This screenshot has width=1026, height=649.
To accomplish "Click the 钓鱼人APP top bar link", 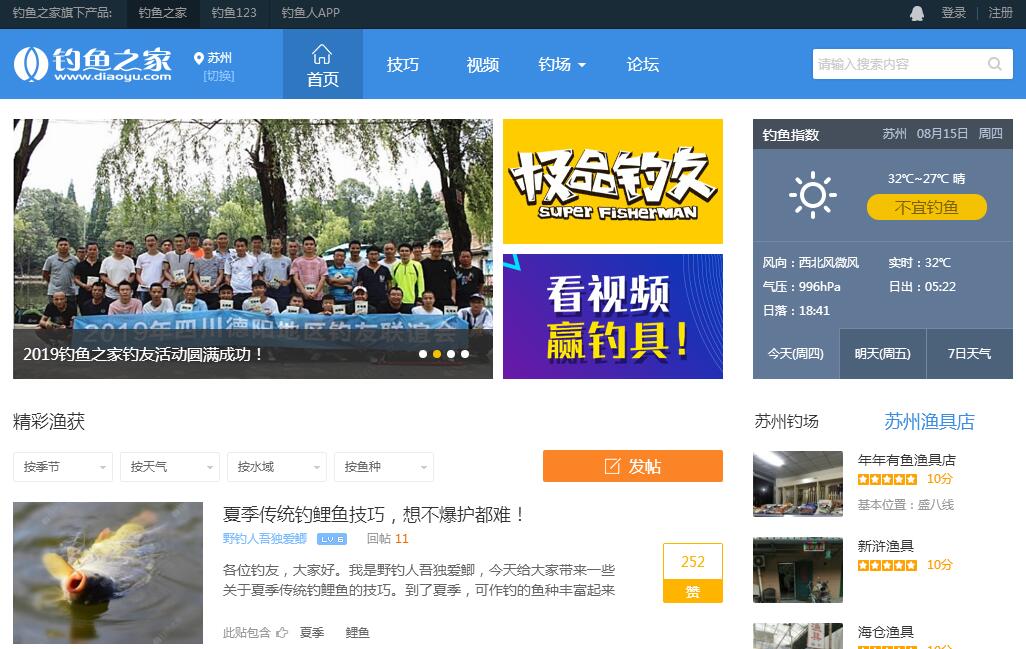I will click(x=311, y=12).
